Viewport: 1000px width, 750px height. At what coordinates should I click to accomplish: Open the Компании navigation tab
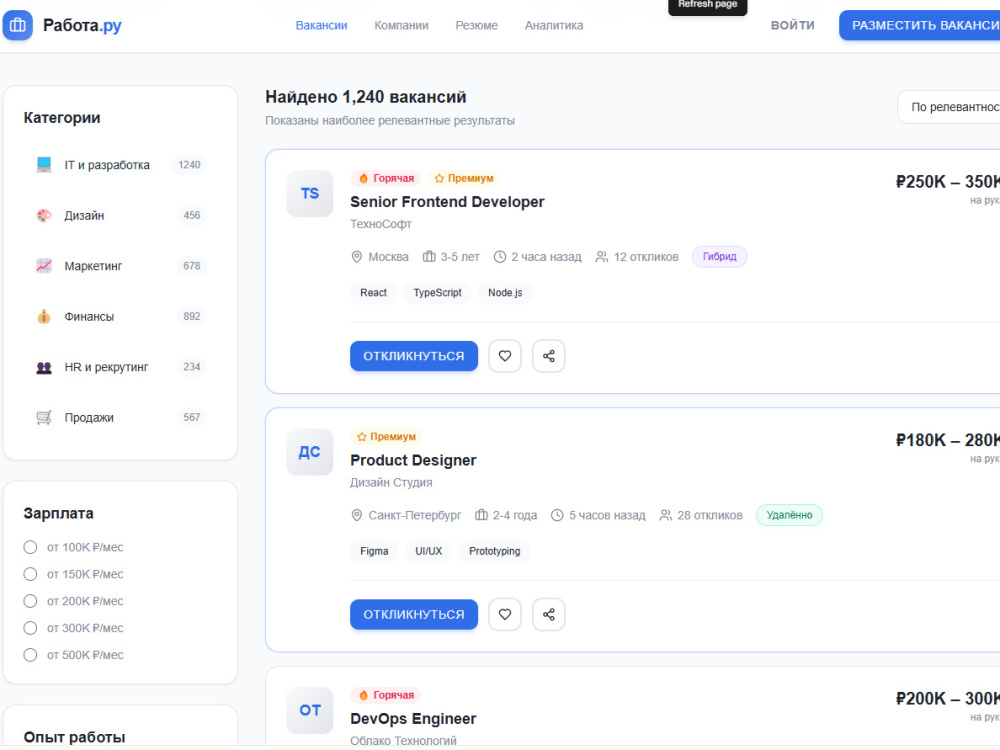click(x=401, y=26)
